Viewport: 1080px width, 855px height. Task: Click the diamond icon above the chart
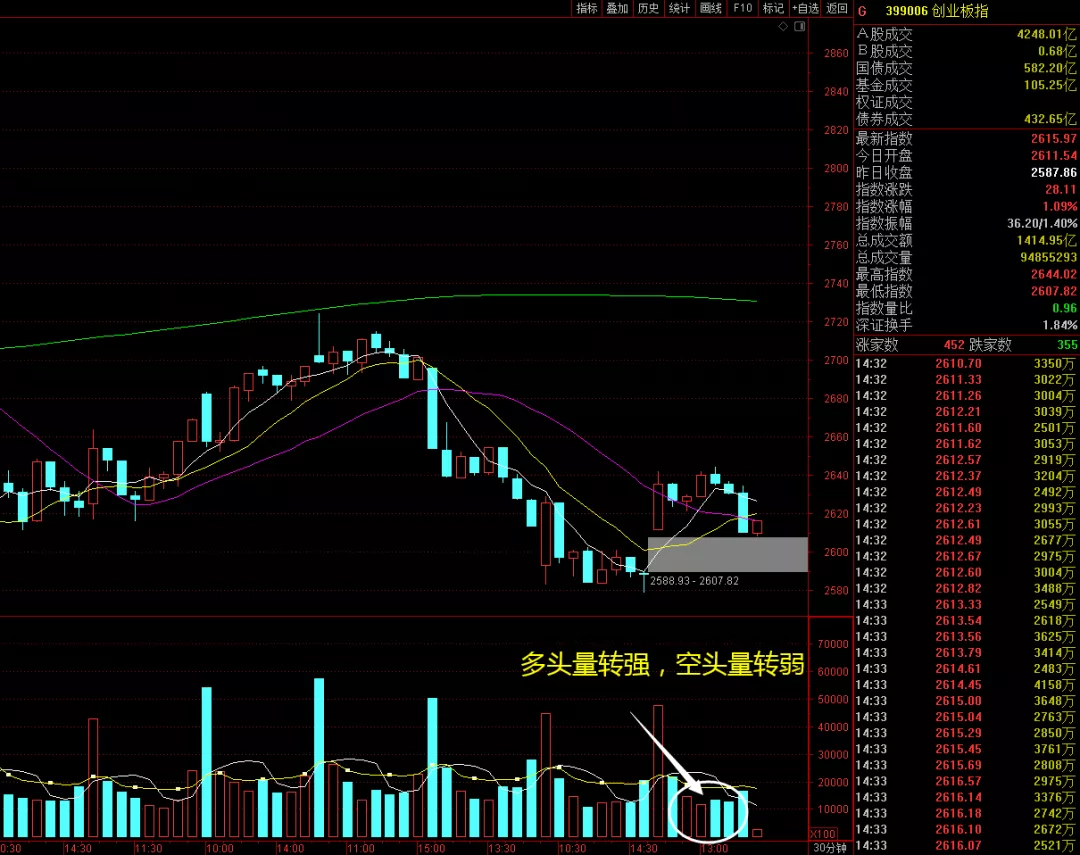click(783, 26)
